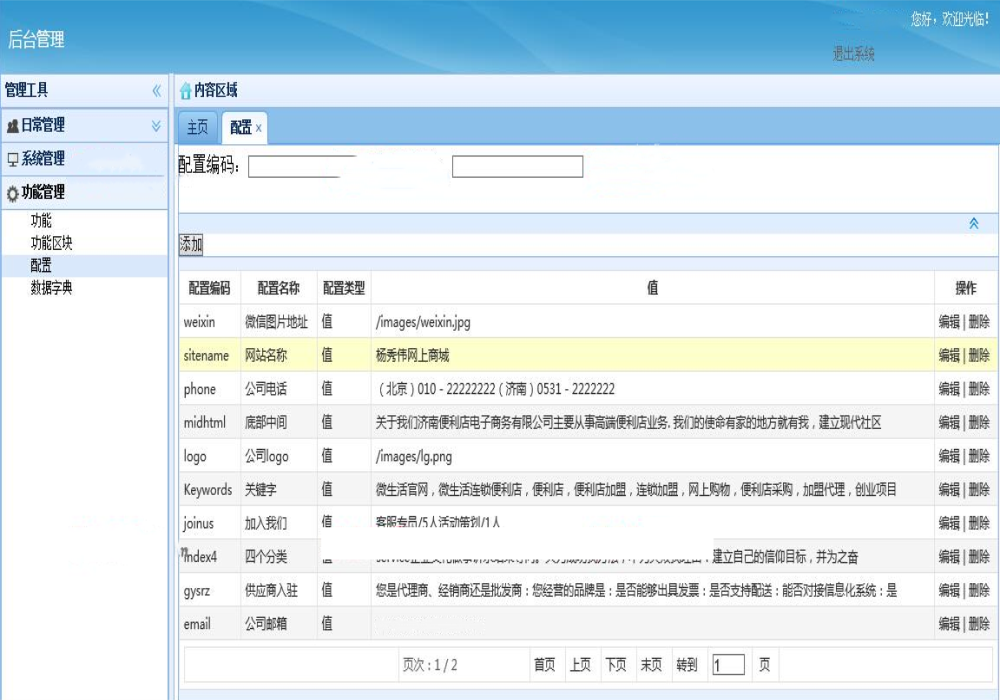The image size is (1000, 700).
Task: Click the 系统管理 monitor icon
Action: click(x=13, y=159)
